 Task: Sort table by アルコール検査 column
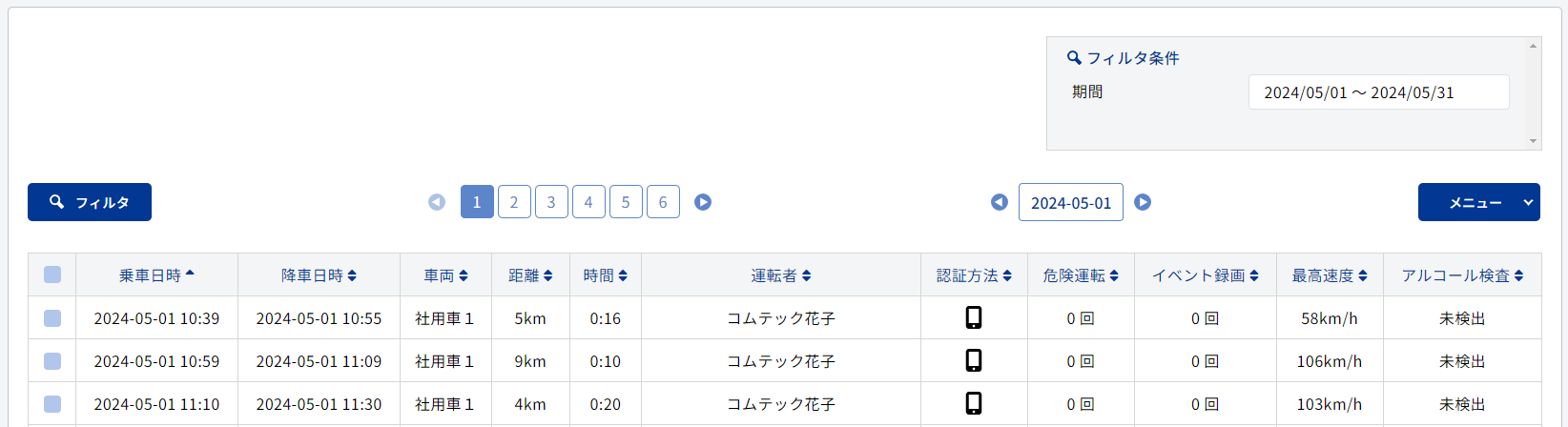click(1462, 275)
